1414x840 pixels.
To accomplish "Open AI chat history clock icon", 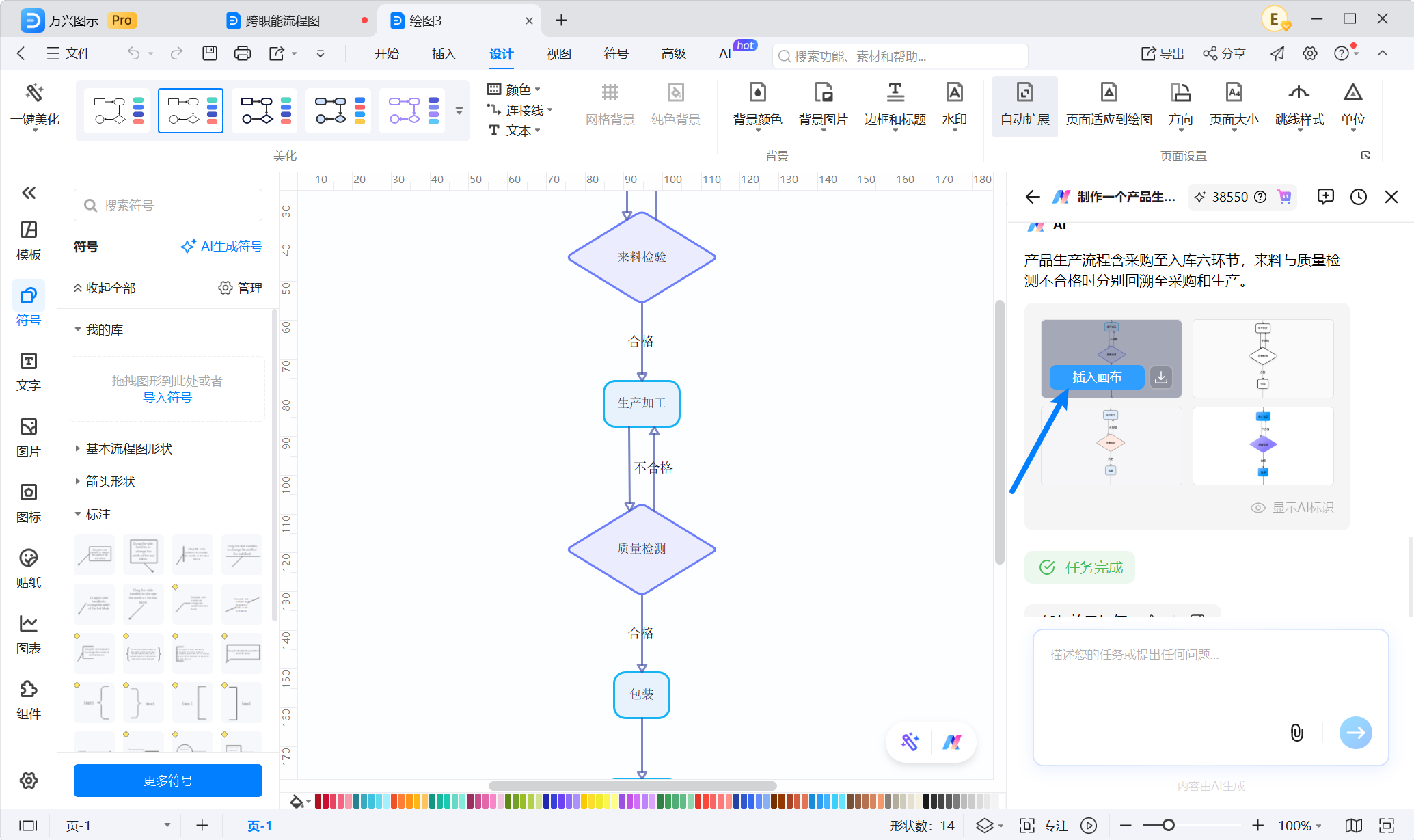I will pos(1359,197).
